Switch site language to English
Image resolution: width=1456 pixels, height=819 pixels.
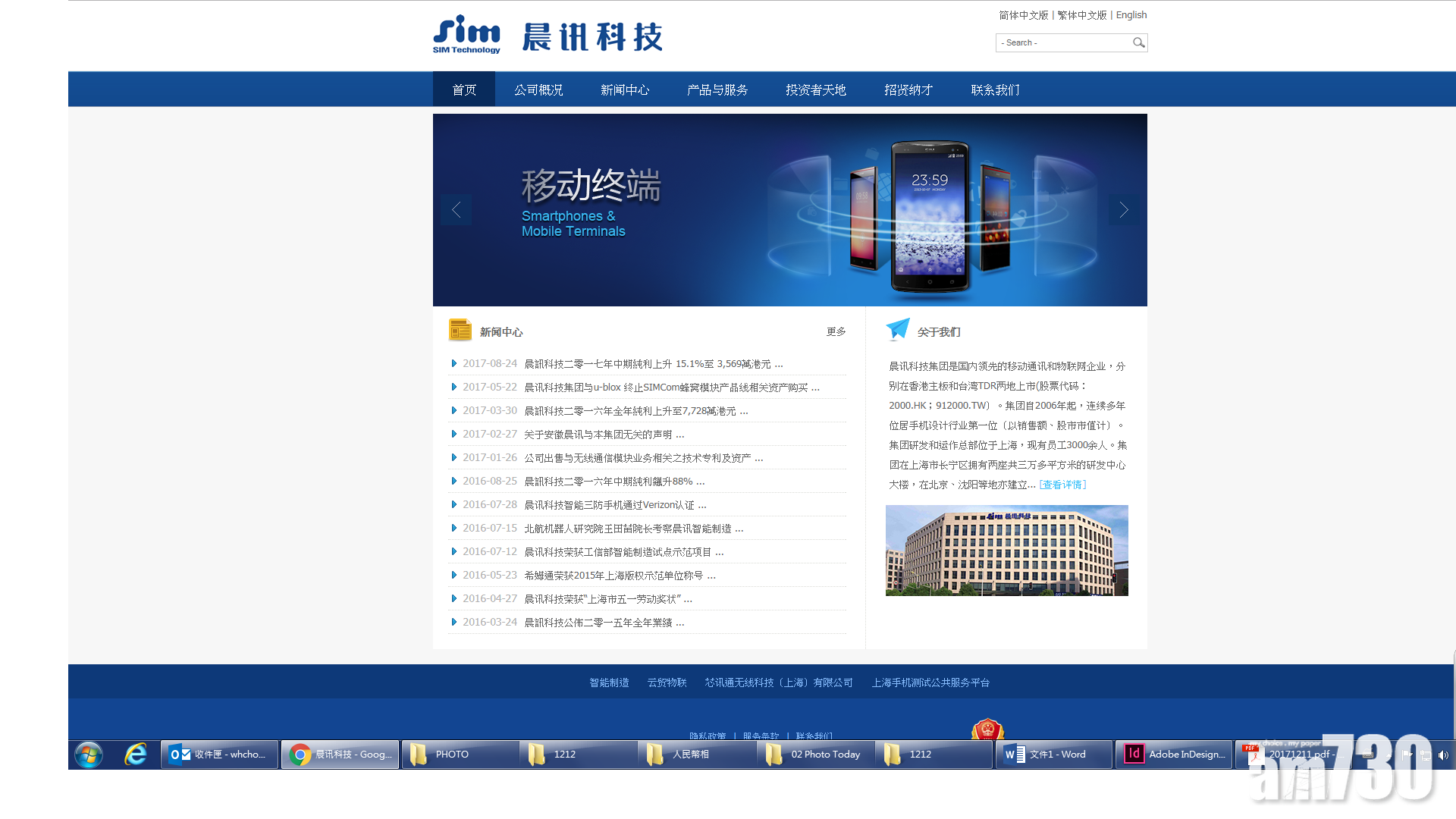tap(1131, 15)
